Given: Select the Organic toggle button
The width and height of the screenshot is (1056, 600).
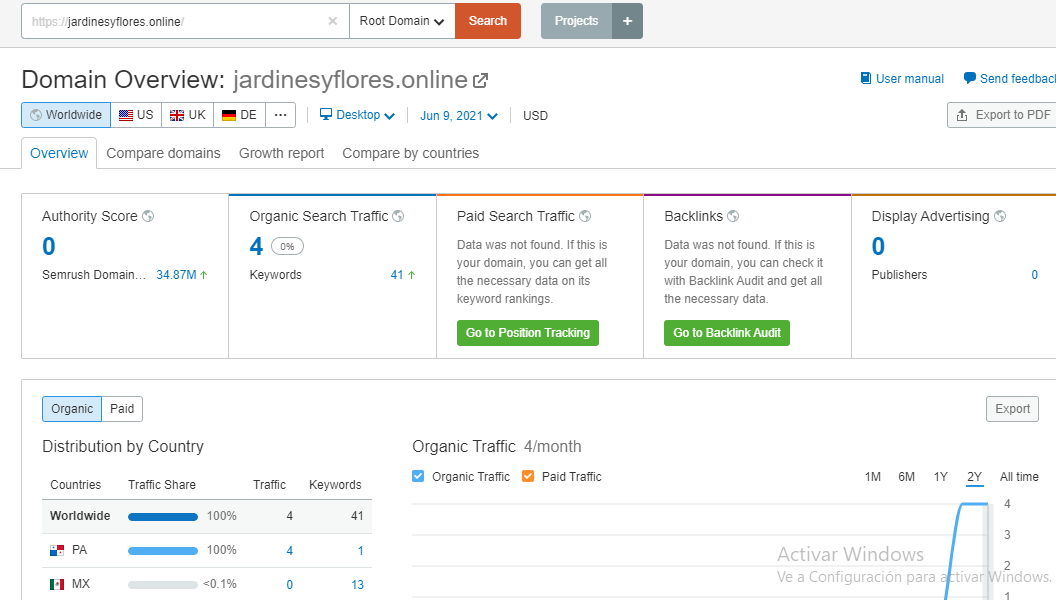Looking at the screenshot, I should click(72, 409).
